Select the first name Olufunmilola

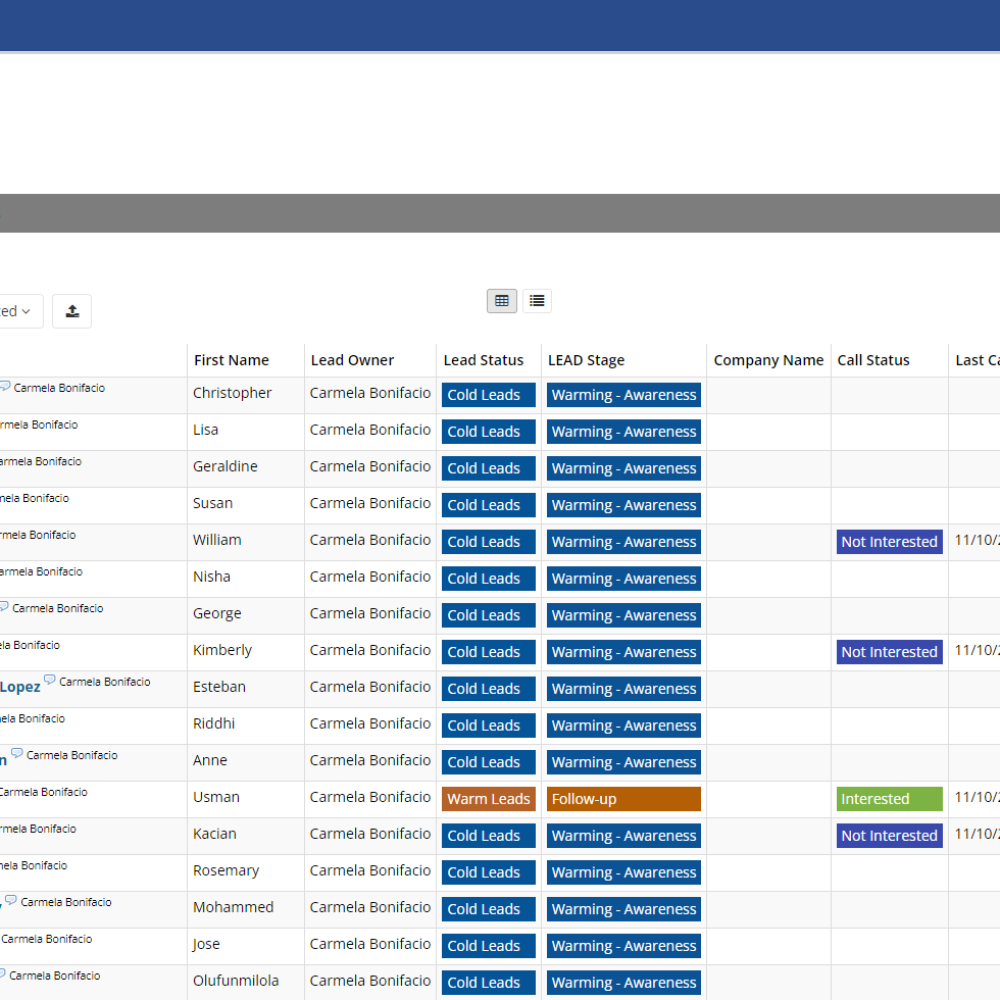[x=236, y=981]
